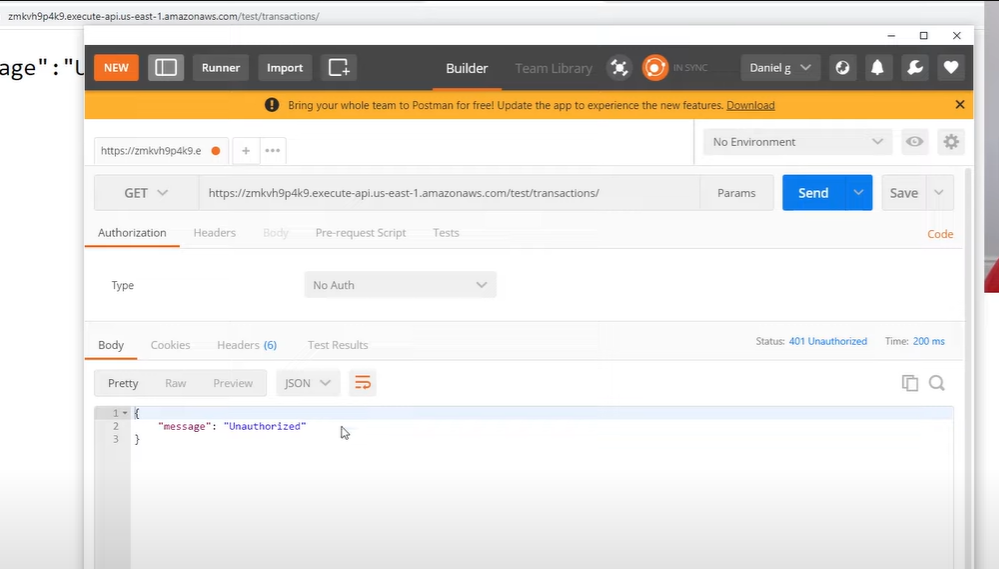
Task: Save the request
Action: click(x=904, y=192)
